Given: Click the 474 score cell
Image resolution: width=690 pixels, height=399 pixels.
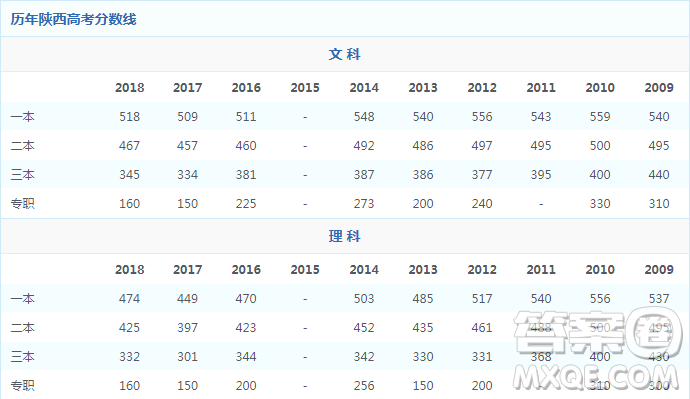Looking at the screenshot, I should click(129, 299).
